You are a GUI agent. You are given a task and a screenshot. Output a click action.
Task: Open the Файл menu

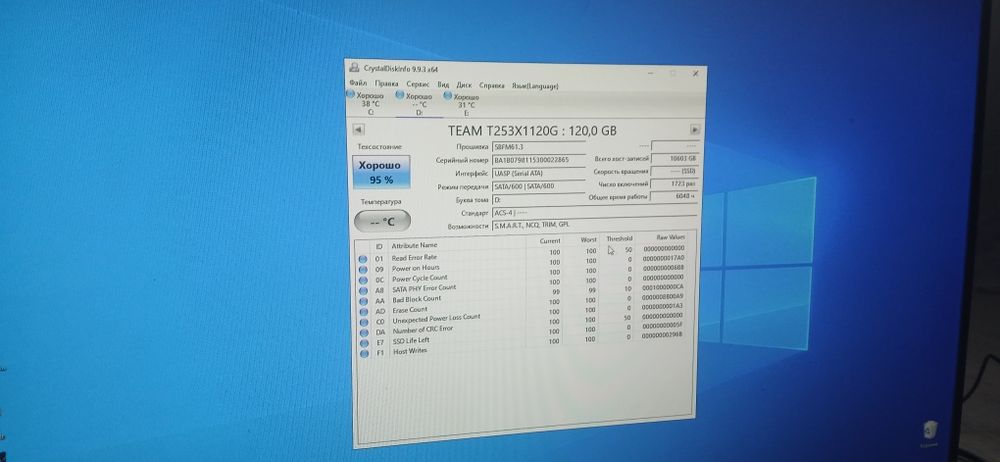[358, 83]
